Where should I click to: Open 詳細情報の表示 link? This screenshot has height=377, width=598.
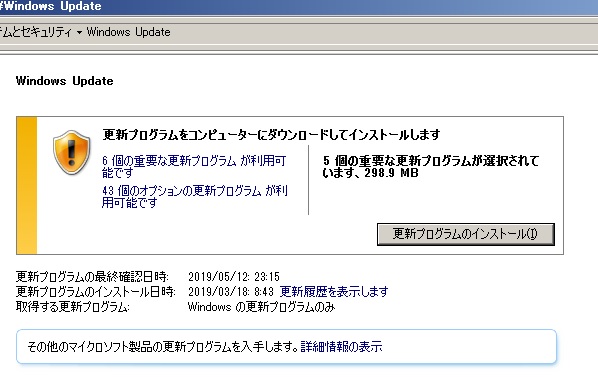point(341,347)
